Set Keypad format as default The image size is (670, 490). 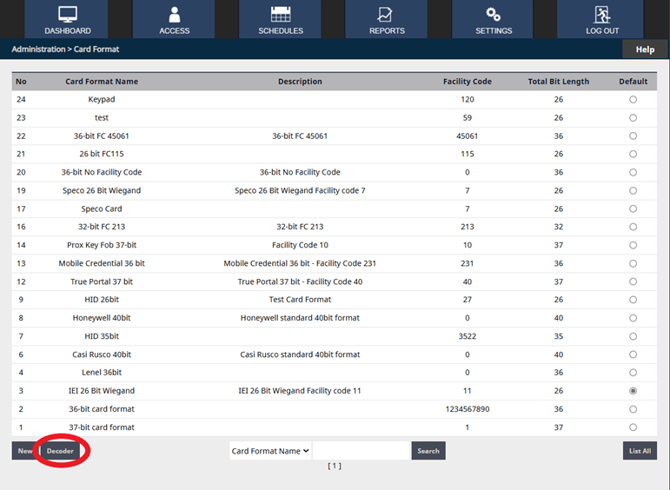click(633, 100)
